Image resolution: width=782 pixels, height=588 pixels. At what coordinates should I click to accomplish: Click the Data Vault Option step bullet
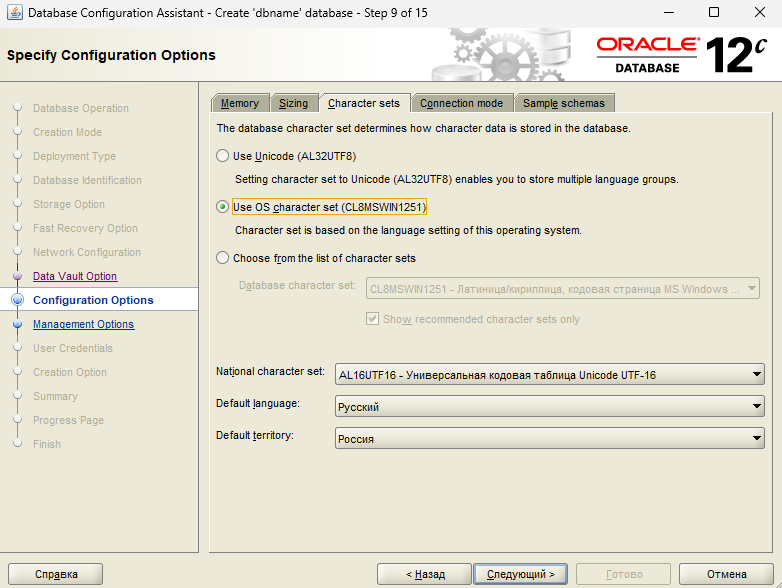(17, 276)
